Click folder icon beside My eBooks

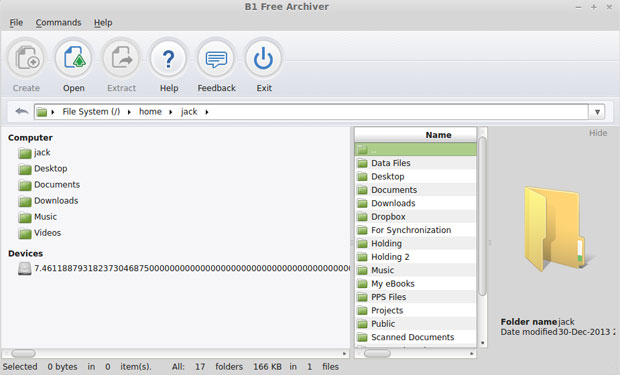coord(362,284)
